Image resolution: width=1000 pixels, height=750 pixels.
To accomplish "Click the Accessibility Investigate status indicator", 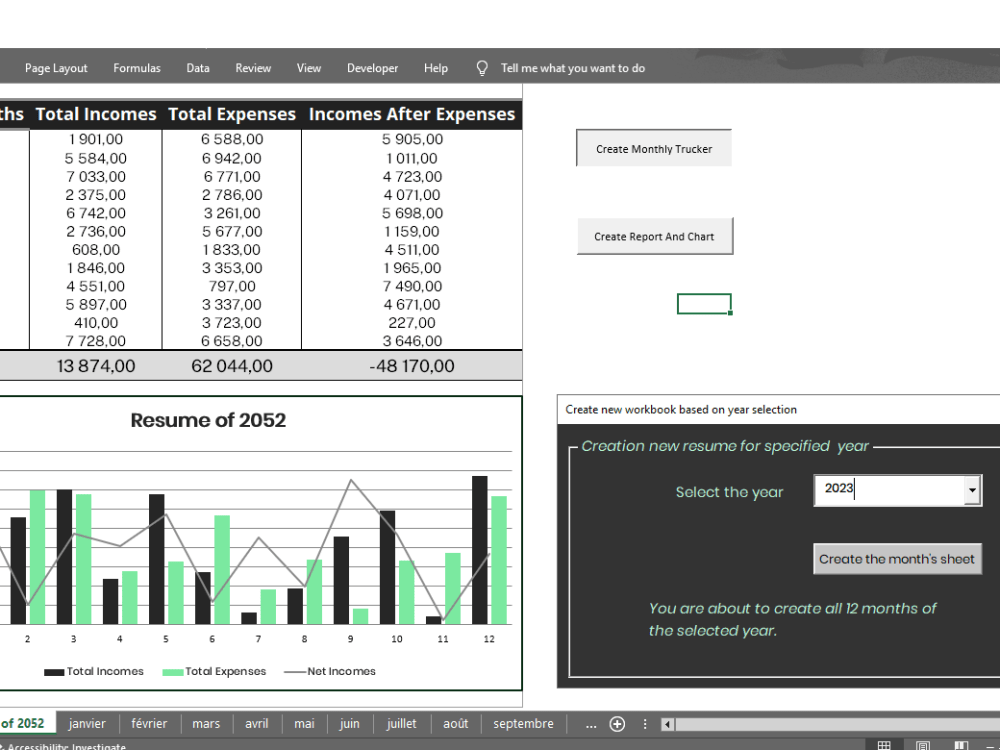I will 60,745.
